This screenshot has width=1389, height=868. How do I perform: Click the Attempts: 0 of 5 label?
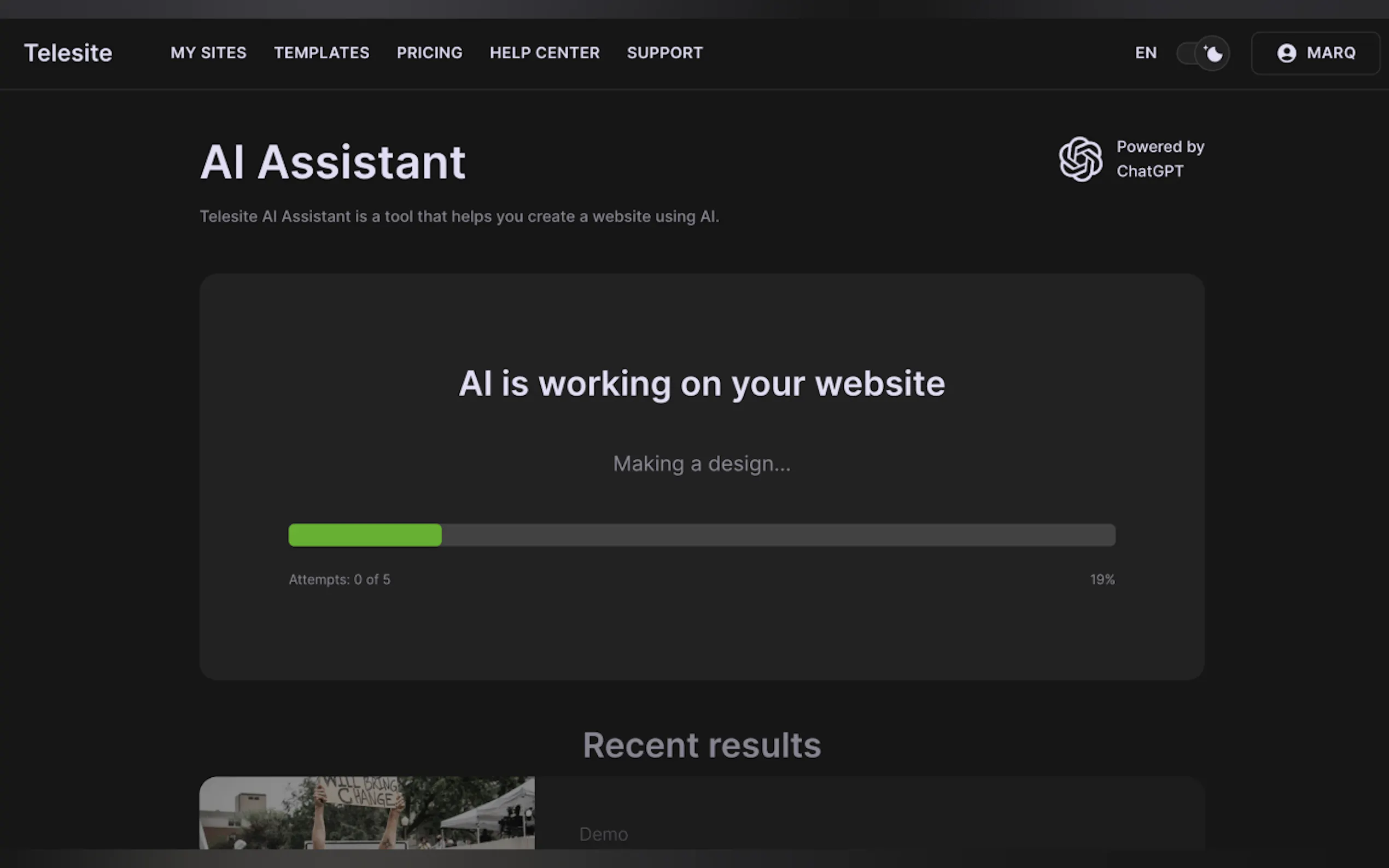tap(340, 579)
